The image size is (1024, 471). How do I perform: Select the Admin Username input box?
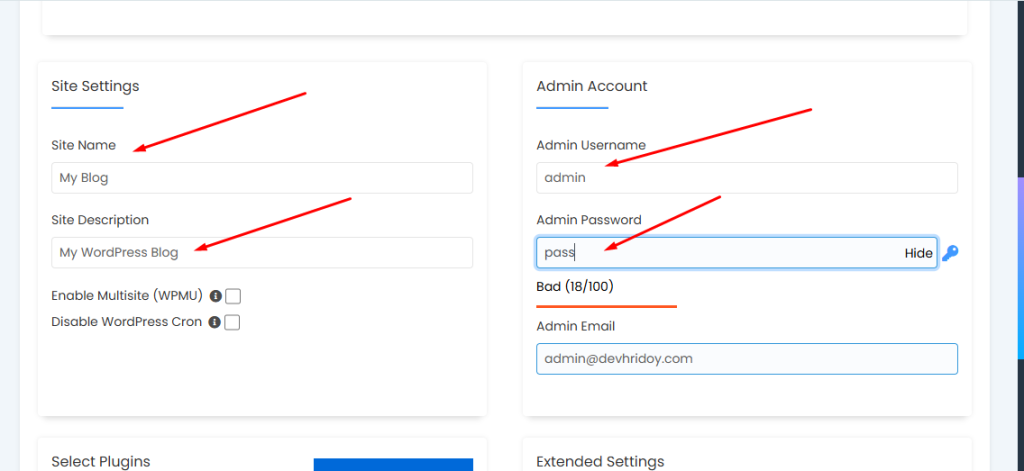(x=746, y=178)
